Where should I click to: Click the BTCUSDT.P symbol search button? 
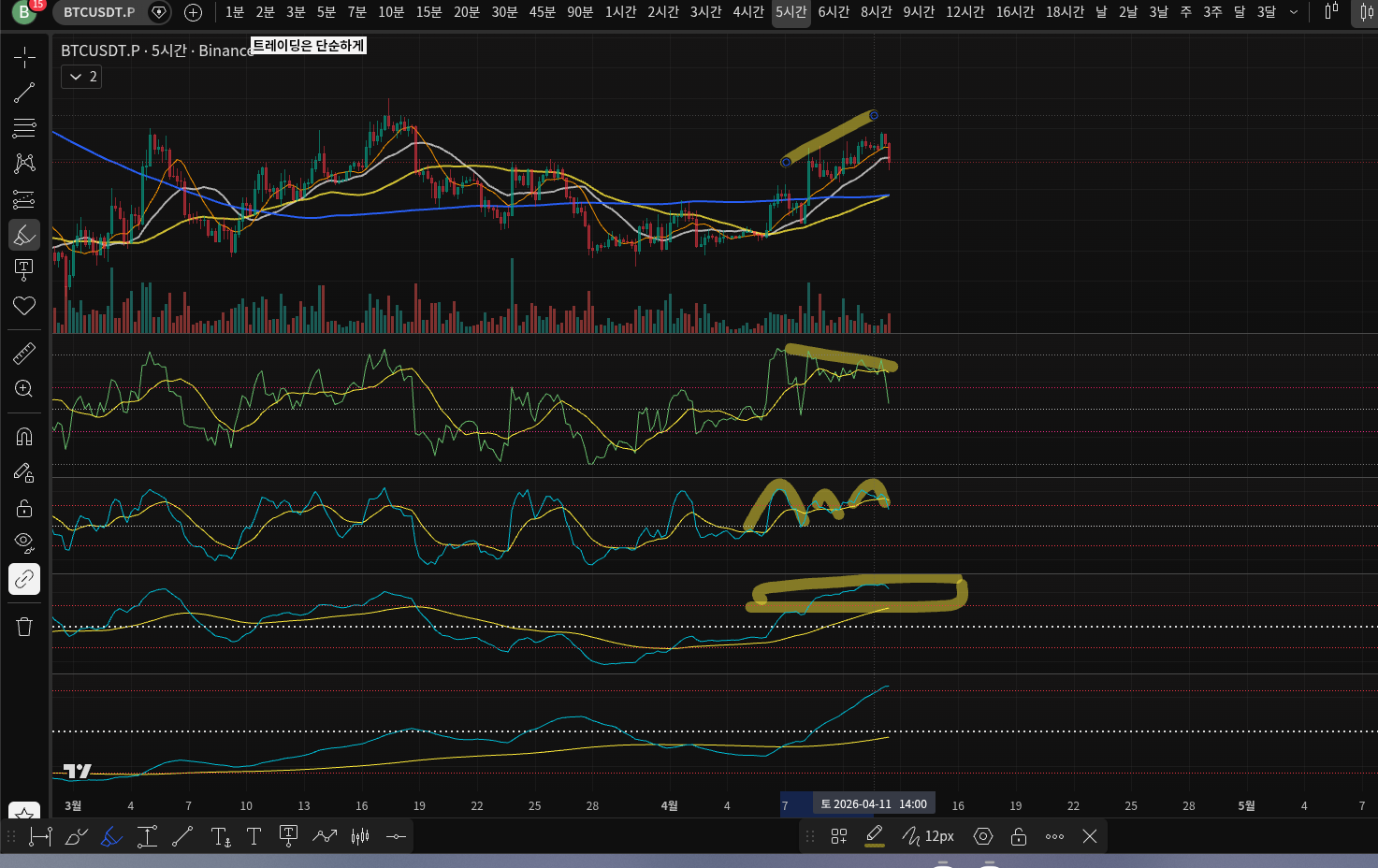[x=99, y=12]
